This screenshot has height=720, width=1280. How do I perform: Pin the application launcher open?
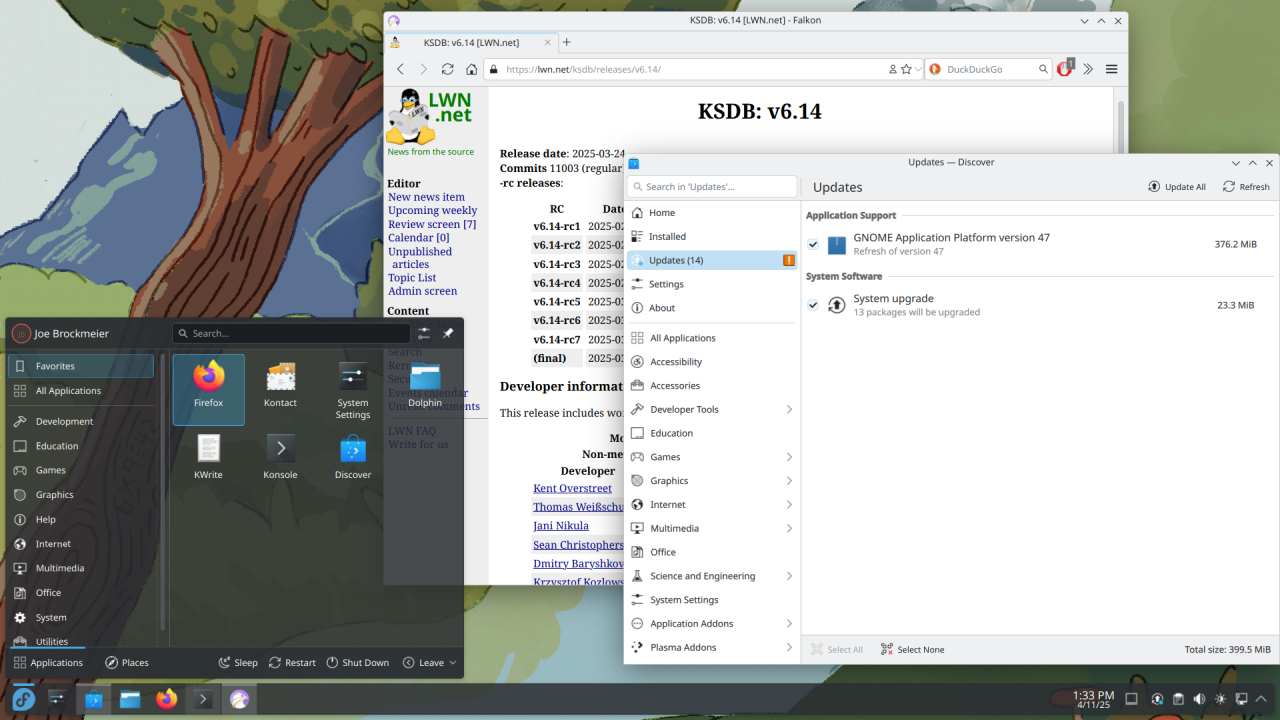point(448,333)
